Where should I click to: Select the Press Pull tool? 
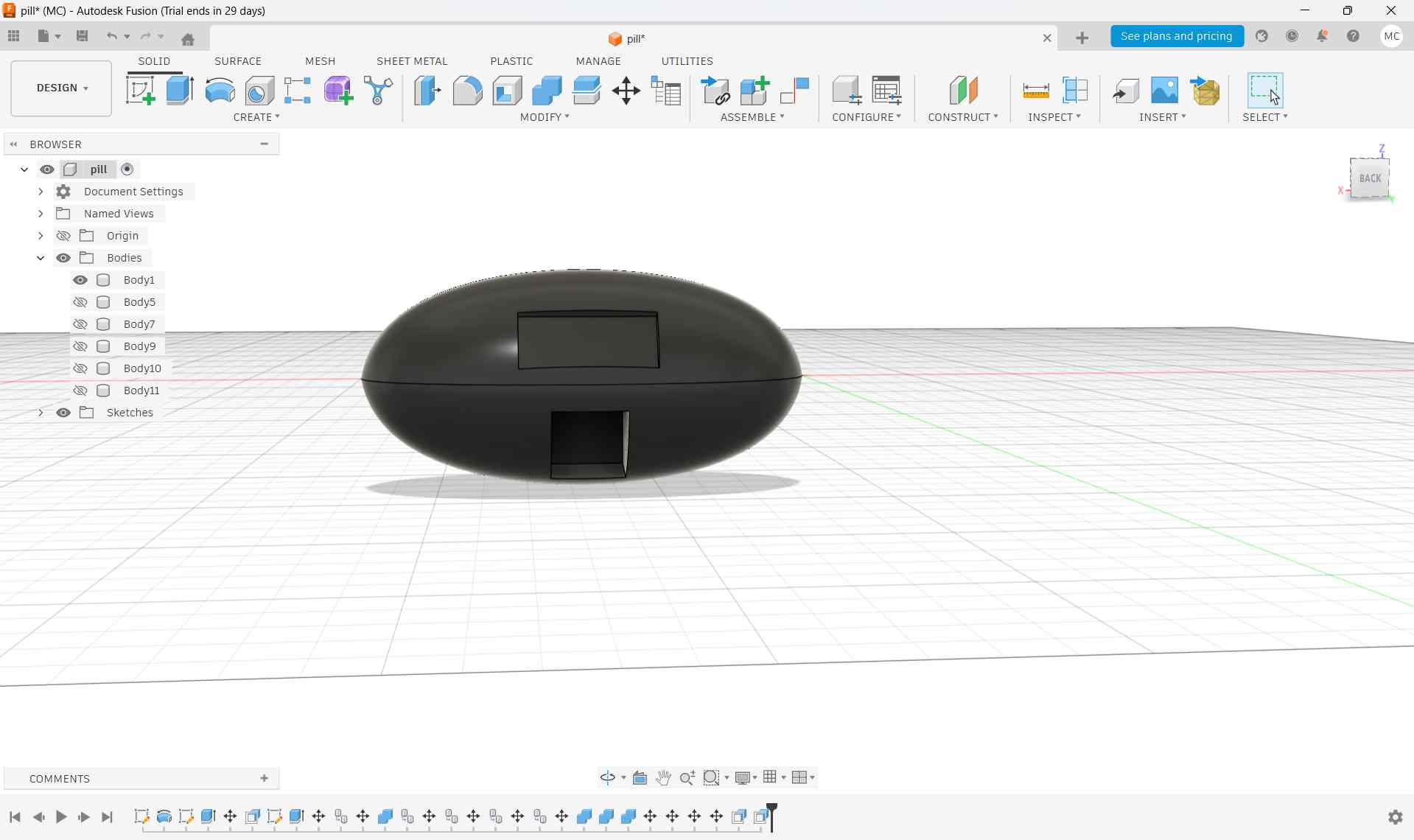[x=427, y=91]
